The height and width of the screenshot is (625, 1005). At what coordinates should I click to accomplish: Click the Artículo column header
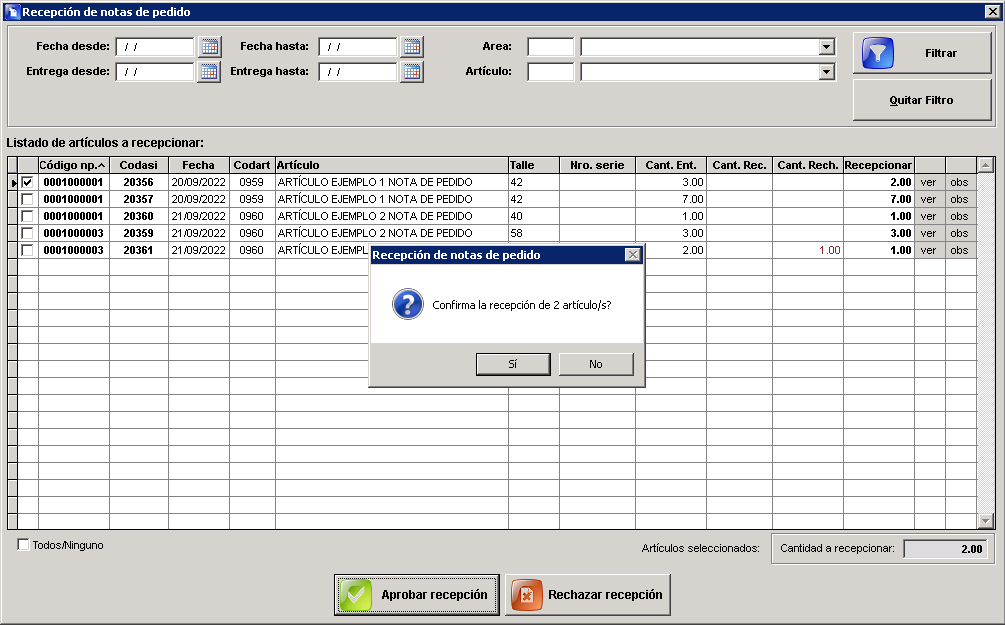tap(392, 165)
